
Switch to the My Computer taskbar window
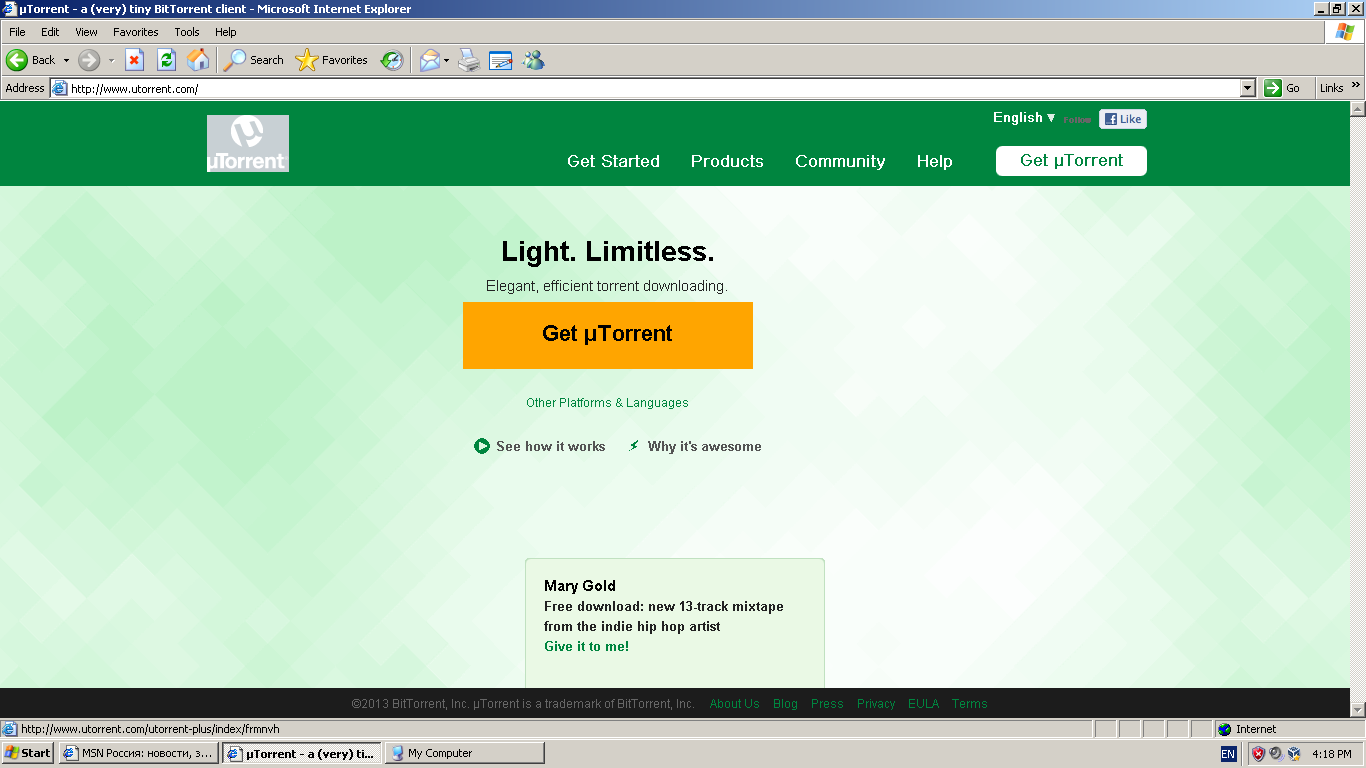(464, 753)
